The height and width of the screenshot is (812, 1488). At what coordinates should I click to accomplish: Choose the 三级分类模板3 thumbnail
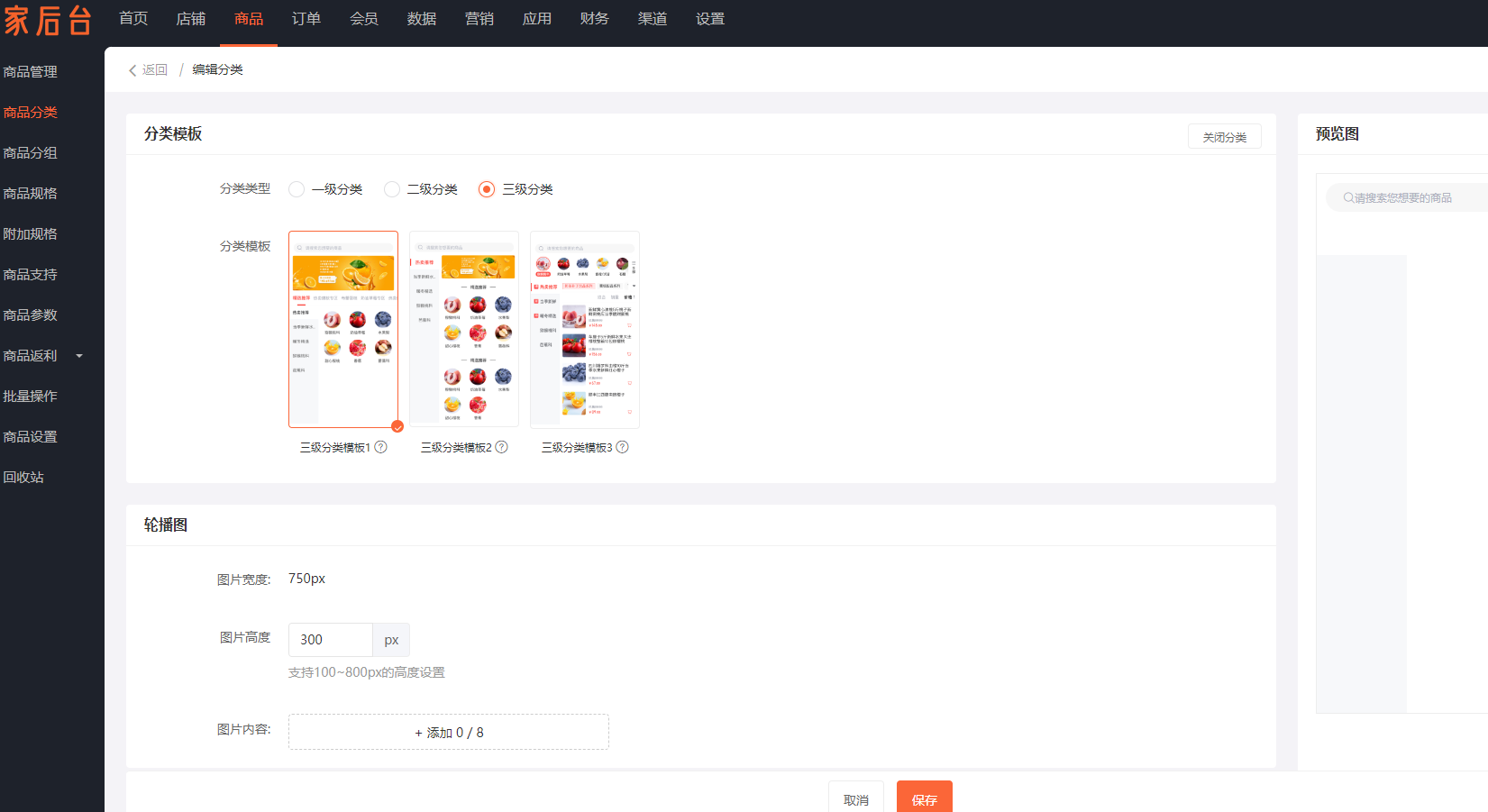(x=585, y=329)
